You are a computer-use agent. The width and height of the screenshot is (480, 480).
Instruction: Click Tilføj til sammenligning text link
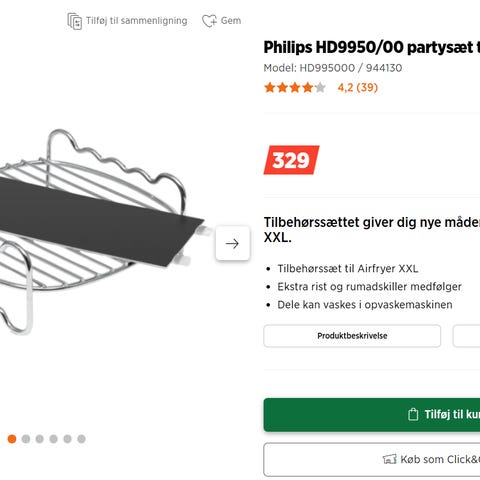tap(137, 21)
